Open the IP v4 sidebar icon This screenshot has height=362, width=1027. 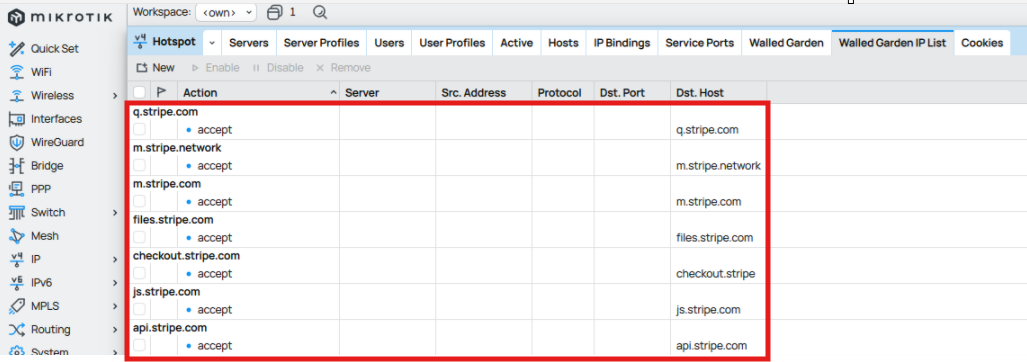click(16, 259)
